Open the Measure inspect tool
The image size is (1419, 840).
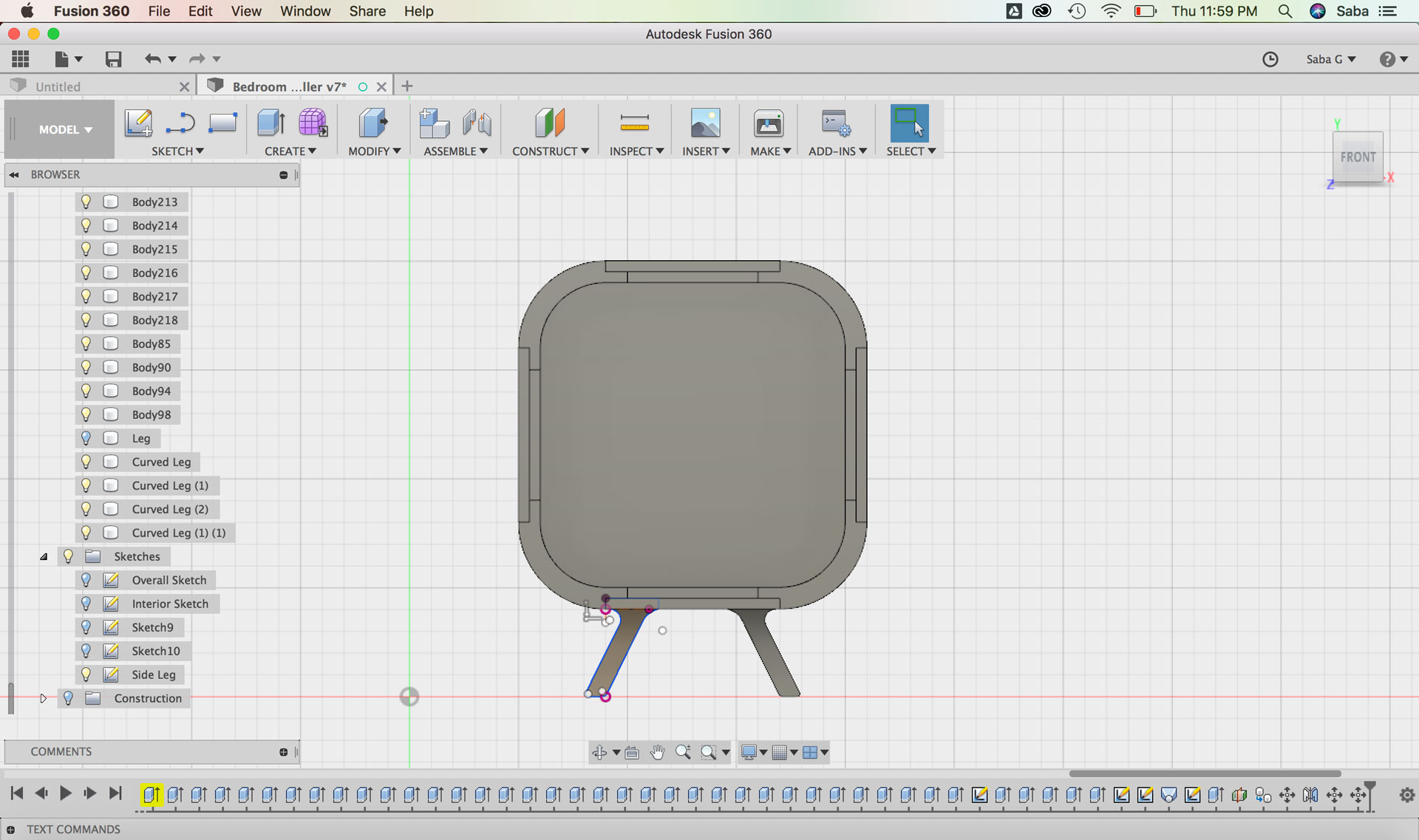coord(634,123)
